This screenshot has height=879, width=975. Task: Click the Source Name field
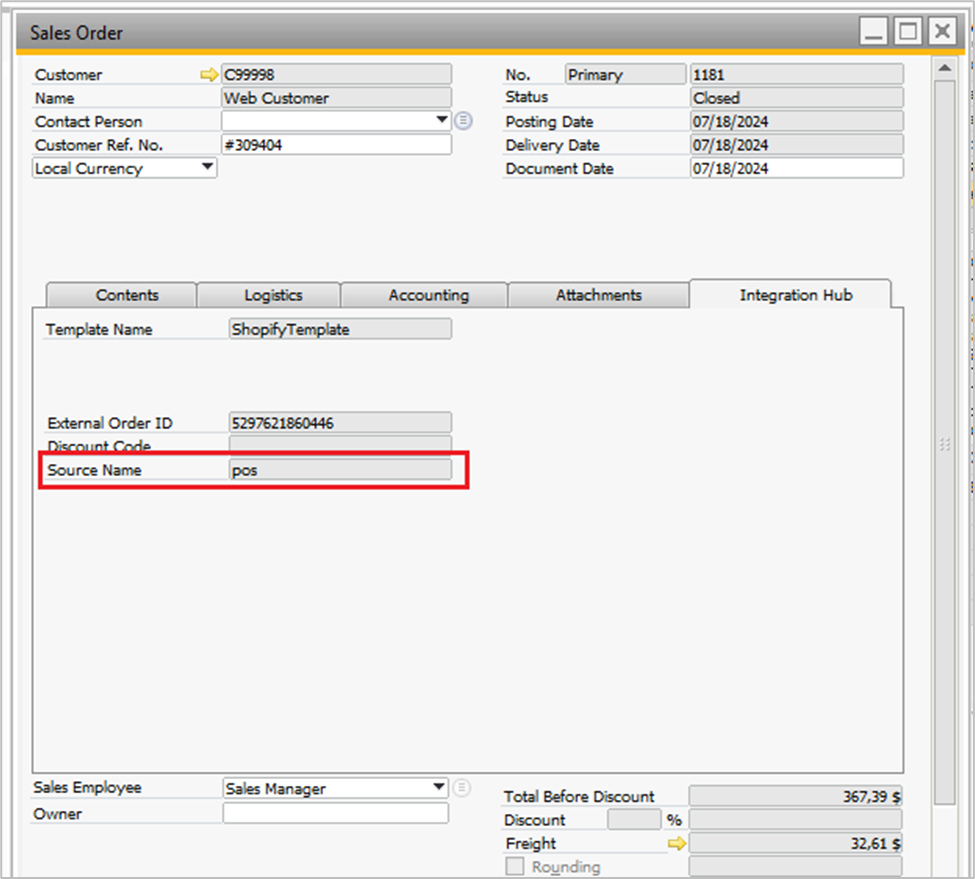pyautogui.click(x=340, y=470)
